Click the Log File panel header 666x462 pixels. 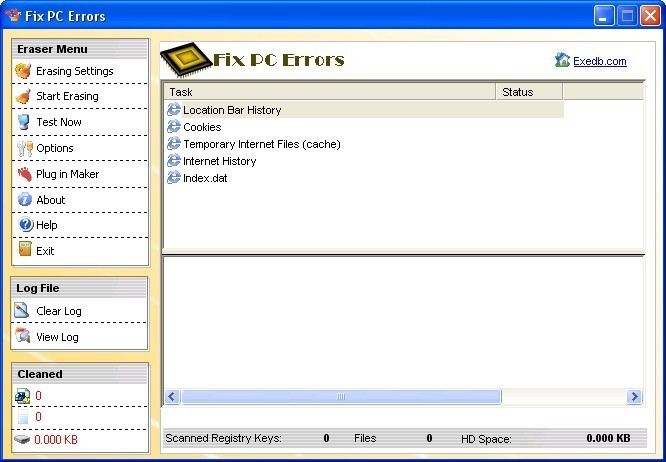[x=79, y=288]
